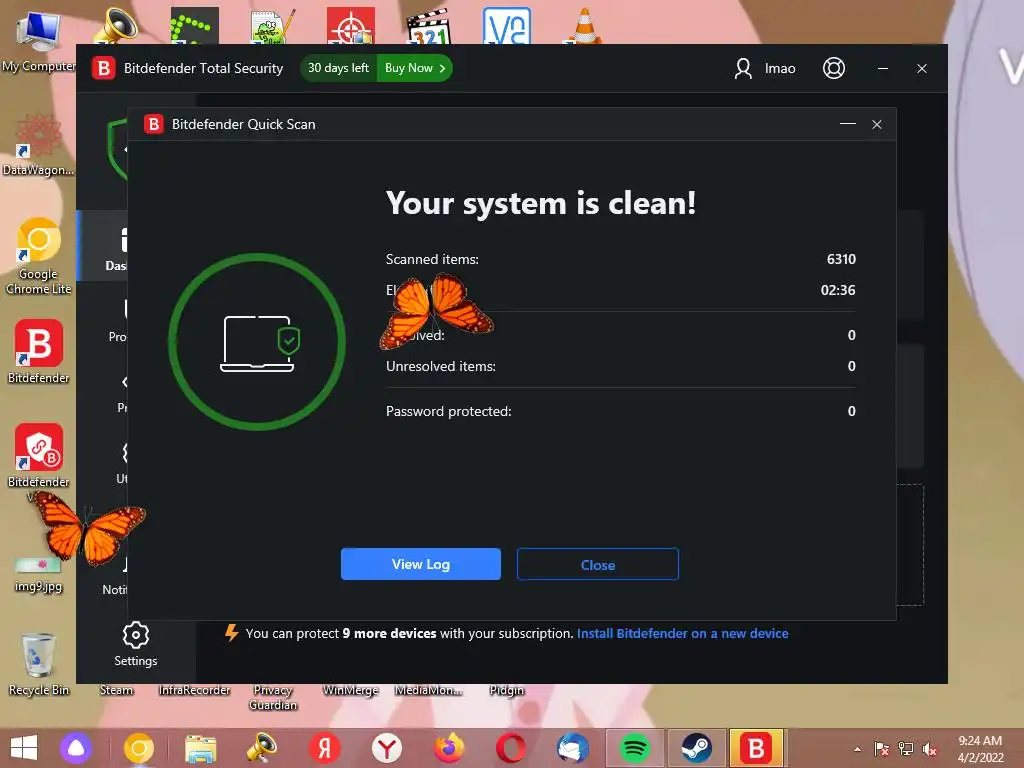
Task: Open the lmao user account
Action: click(x=765, y=69)
